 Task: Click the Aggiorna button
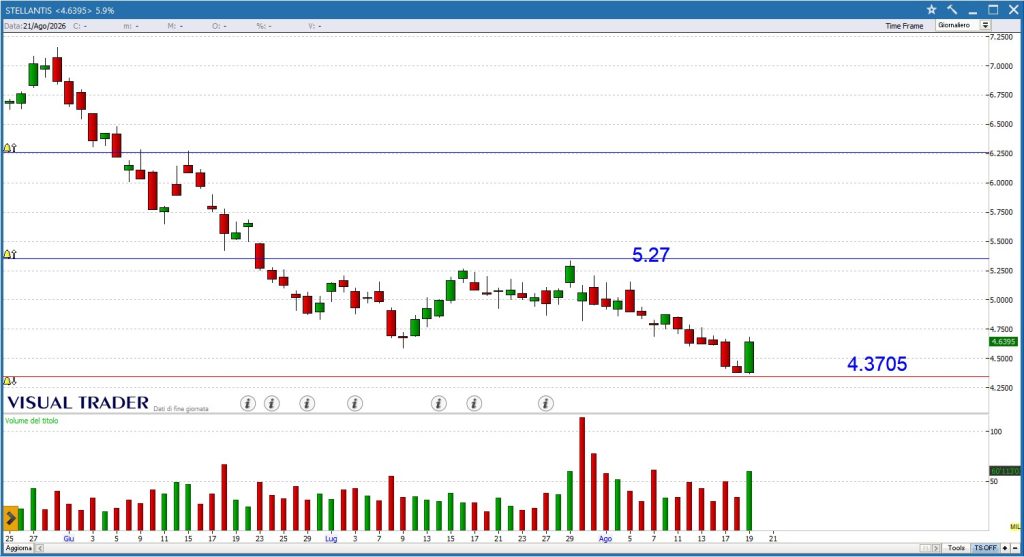point(19,548)
